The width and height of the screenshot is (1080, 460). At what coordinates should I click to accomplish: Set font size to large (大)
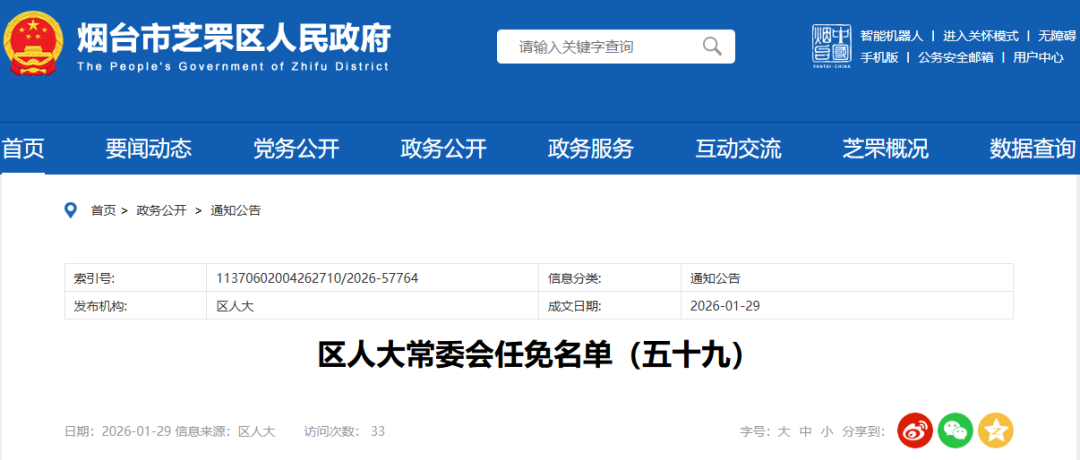point(784,432)
